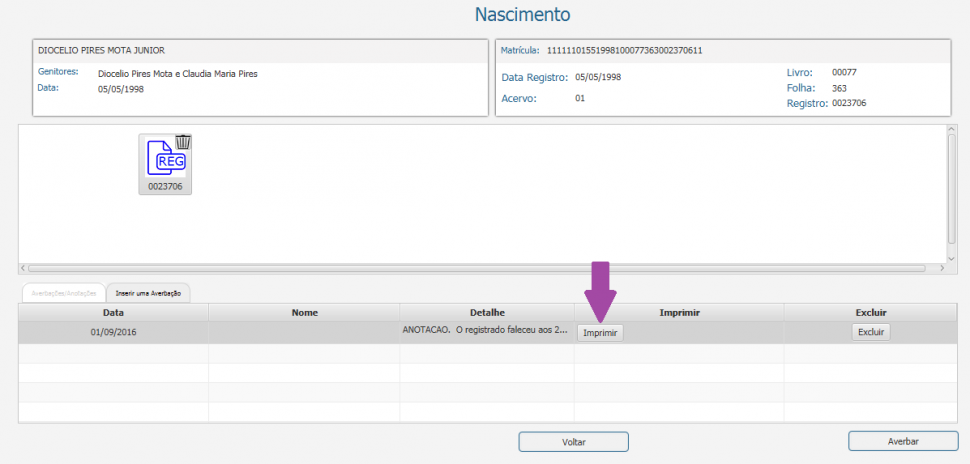Click the Imprimir column header

[679, 312]
